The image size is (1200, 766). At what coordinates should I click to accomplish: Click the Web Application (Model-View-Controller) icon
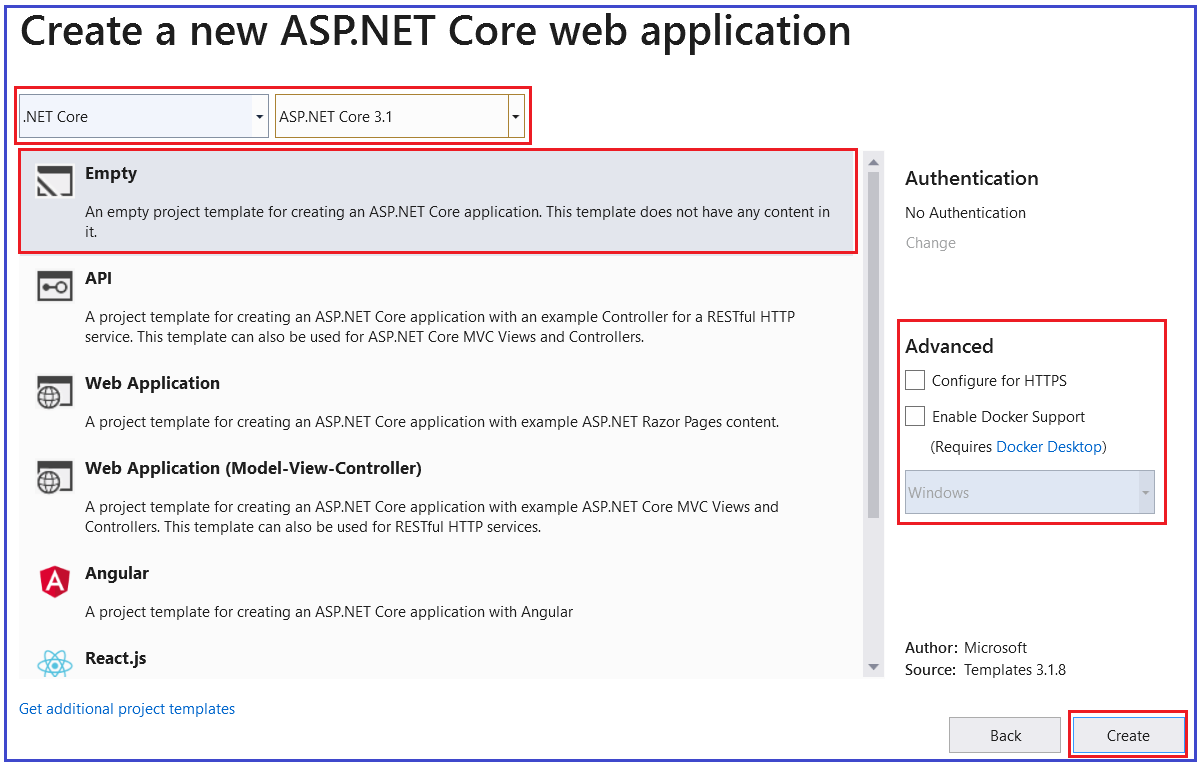pos(54,476)
